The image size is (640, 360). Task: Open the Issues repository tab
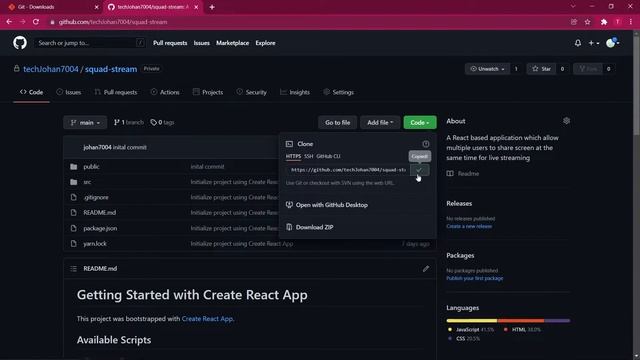69,92
